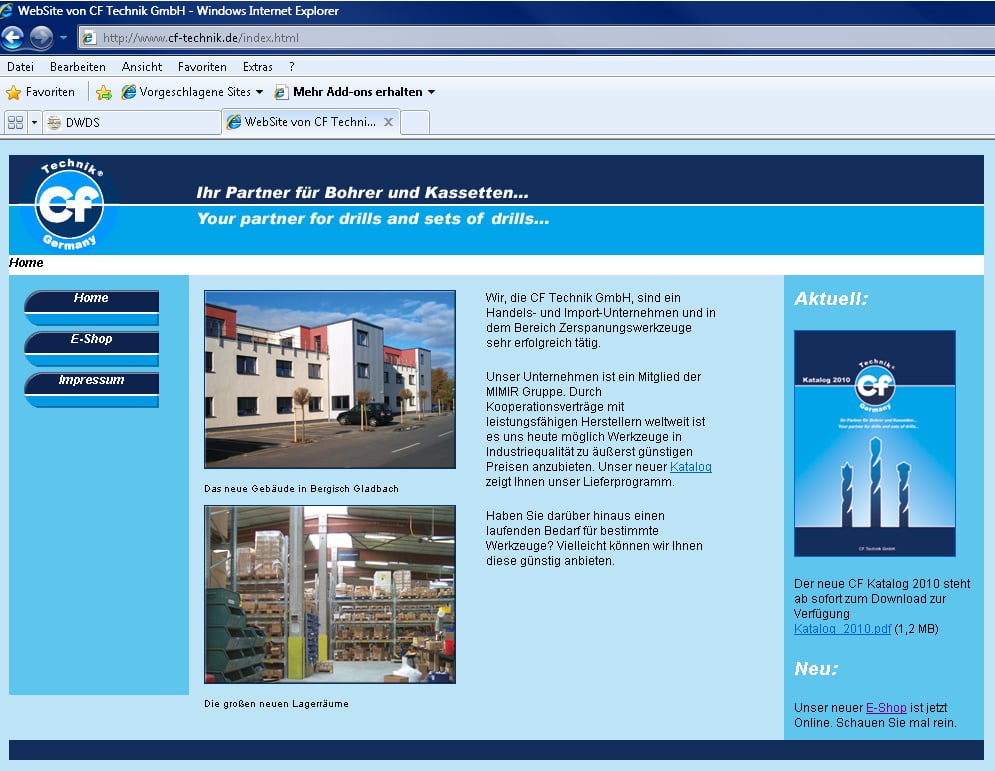Click the Home breadcrumb text
This screenshot has height=771, width=995.
(26, 263)
